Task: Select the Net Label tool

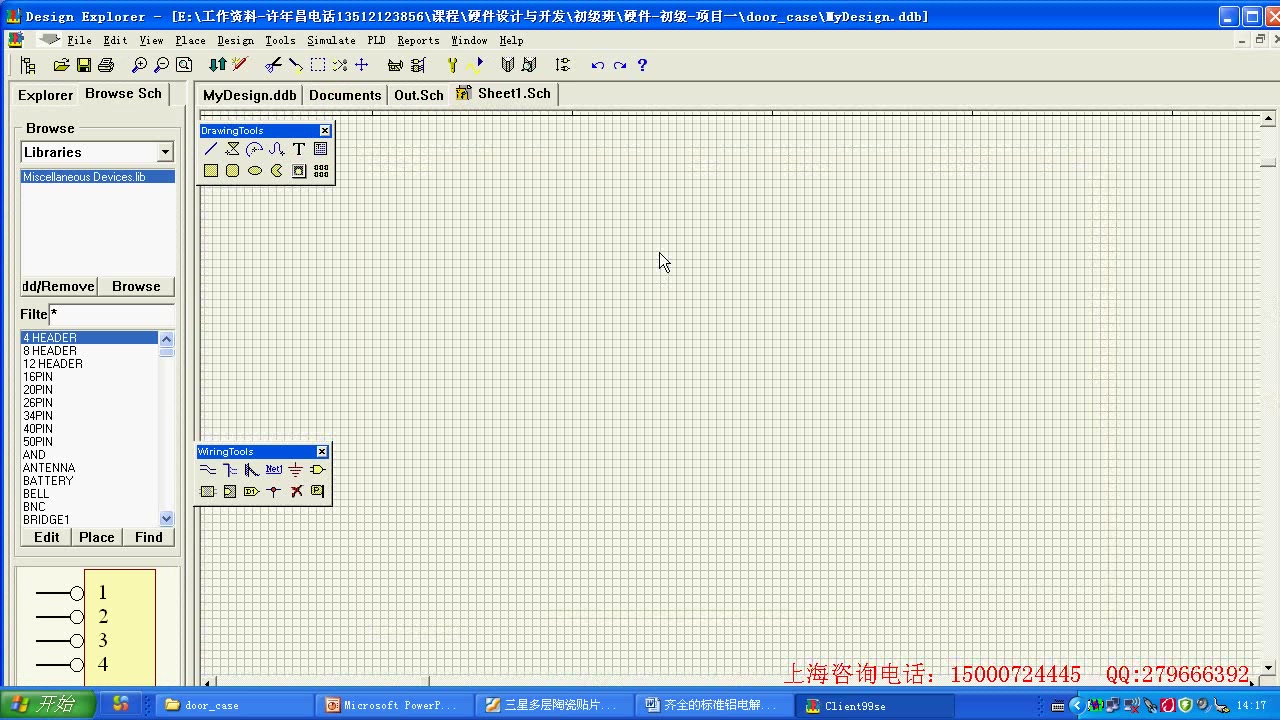Action: click(x=274, y=469)
